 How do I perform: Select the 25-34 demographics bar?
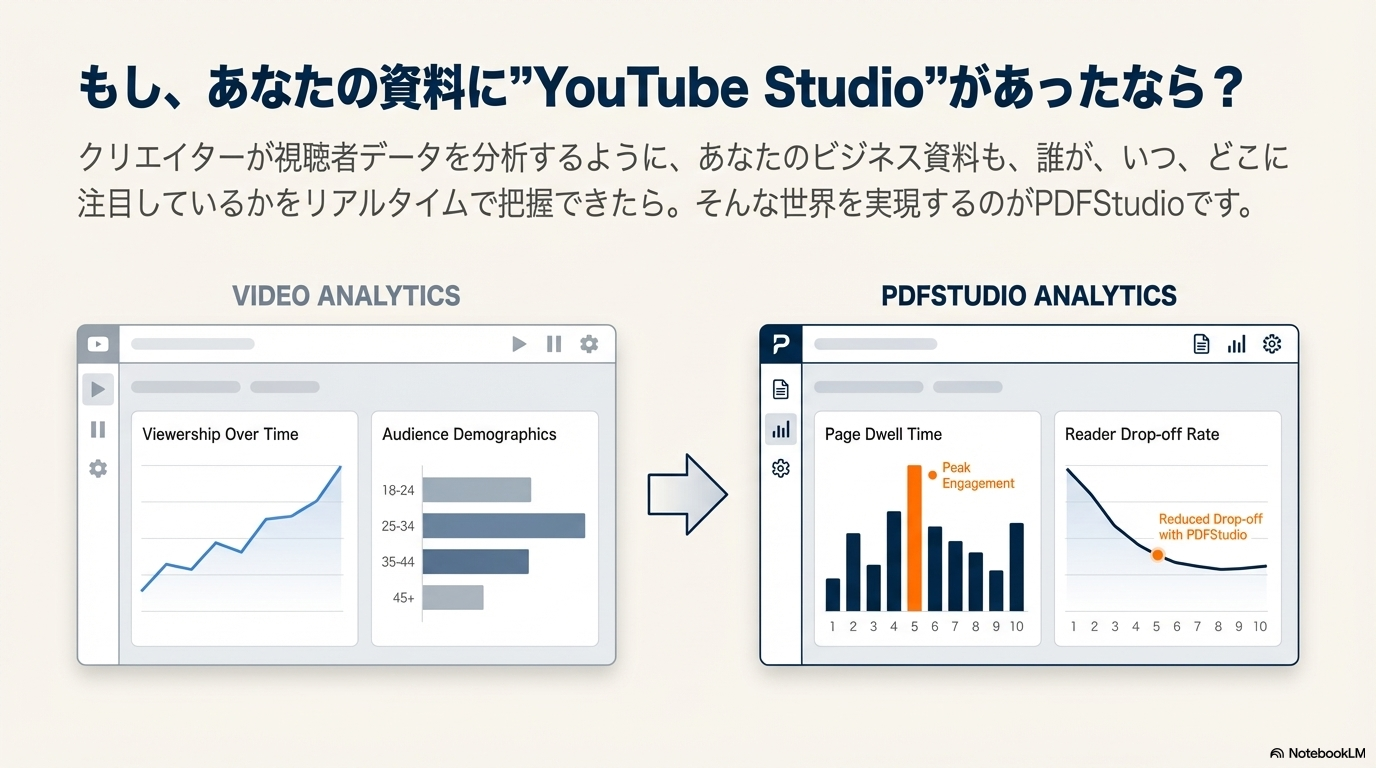(x=504, y=526)
